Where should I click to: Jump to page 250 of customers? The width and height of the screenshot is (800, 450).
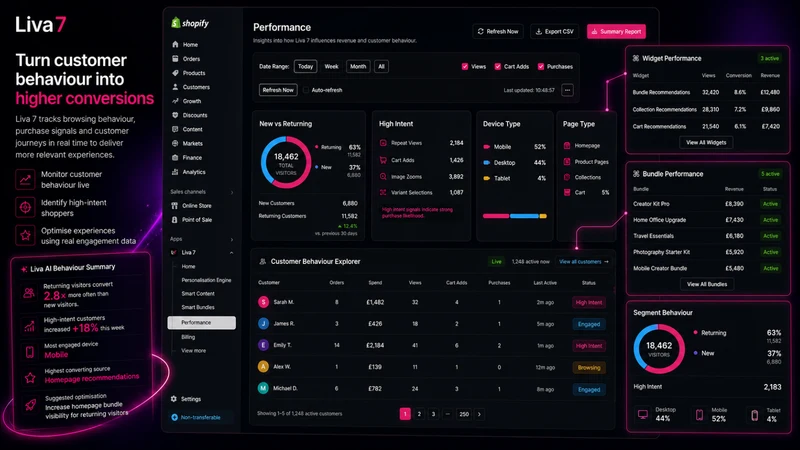(x=464, y=414)
